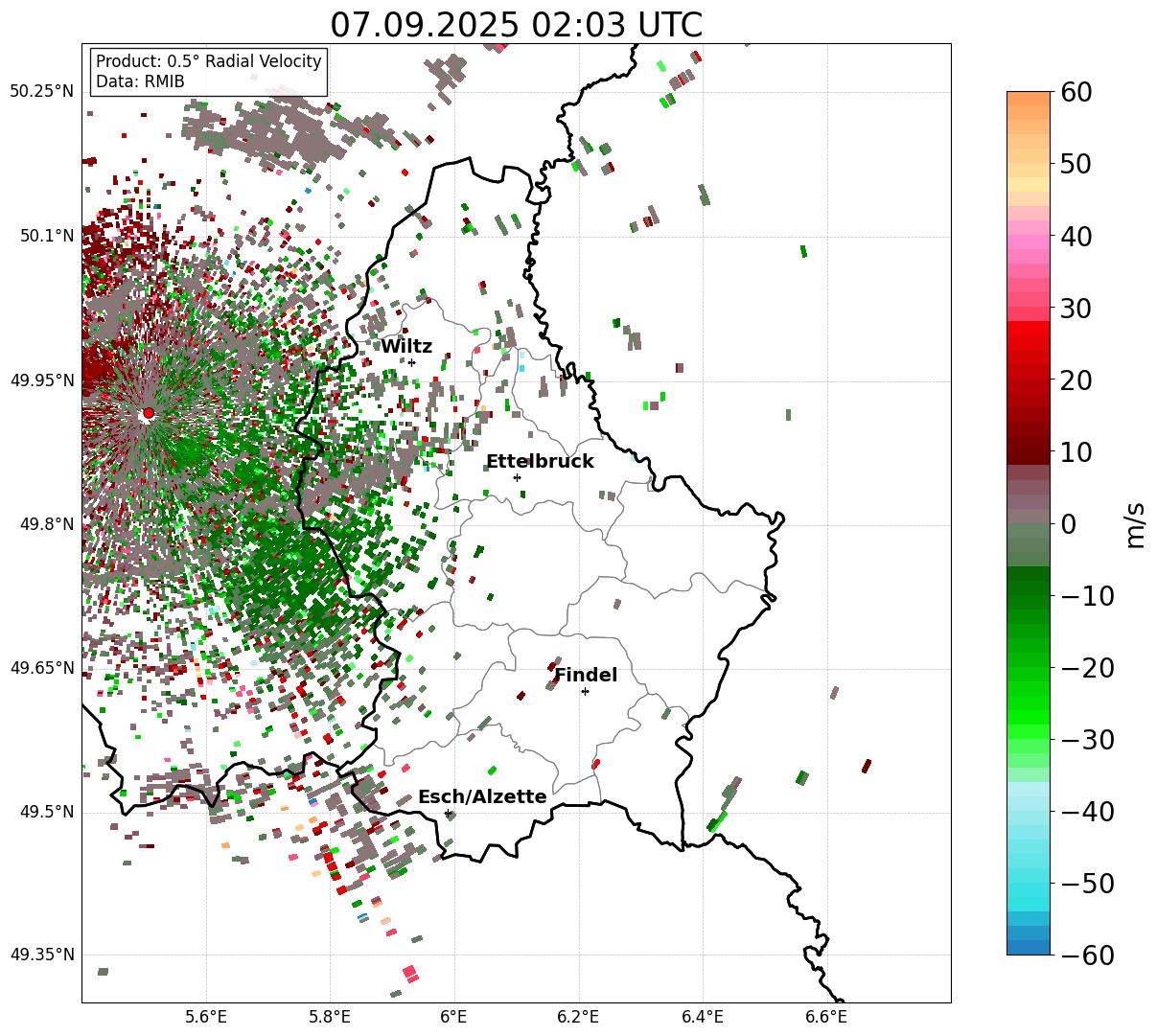Screen dimensions: 1157x1036
Task: Pick the blue -60 m/s end of colorbar
Action: [x=1029, y=947]
